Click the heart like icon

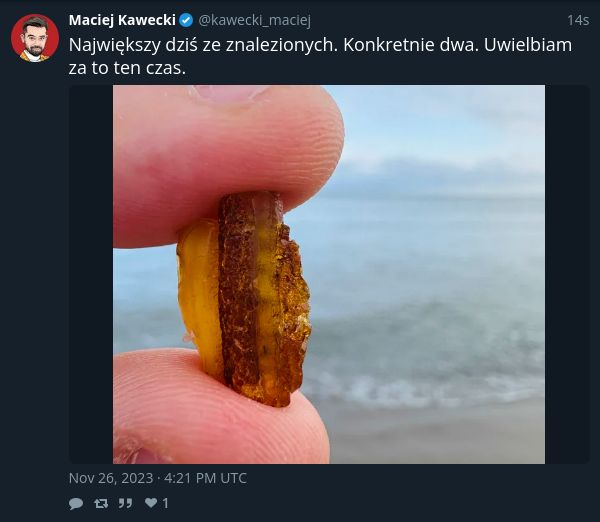[x=151, y=503]
